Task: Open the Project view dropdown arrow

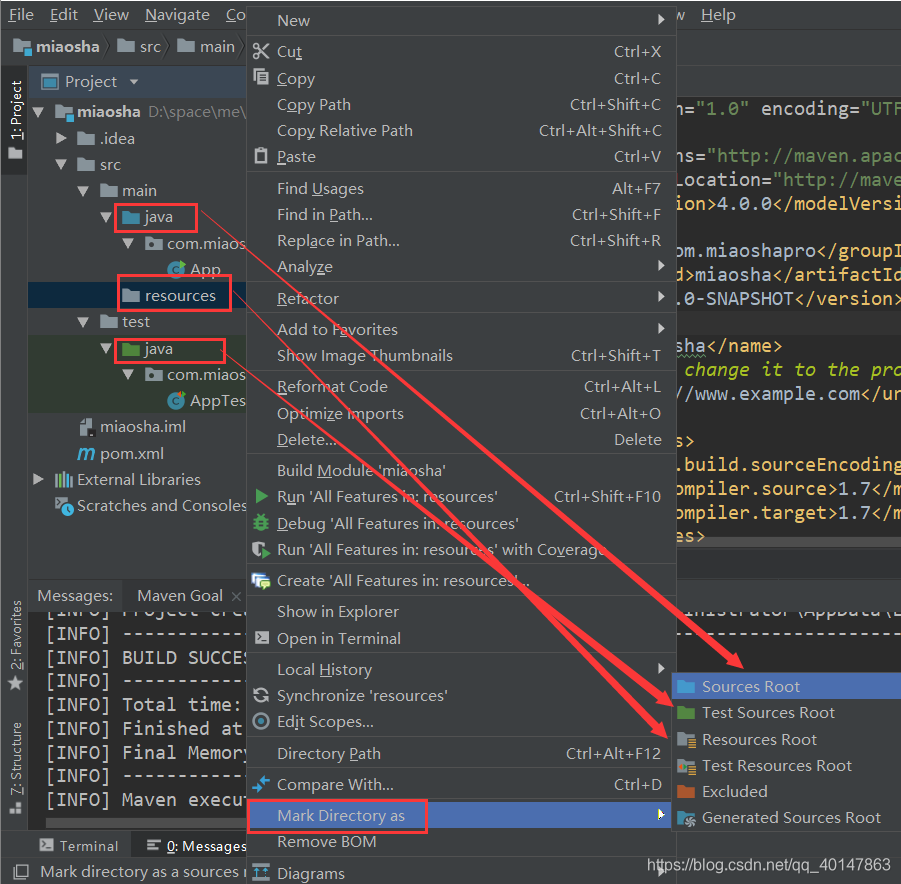Action: [134, 82]
